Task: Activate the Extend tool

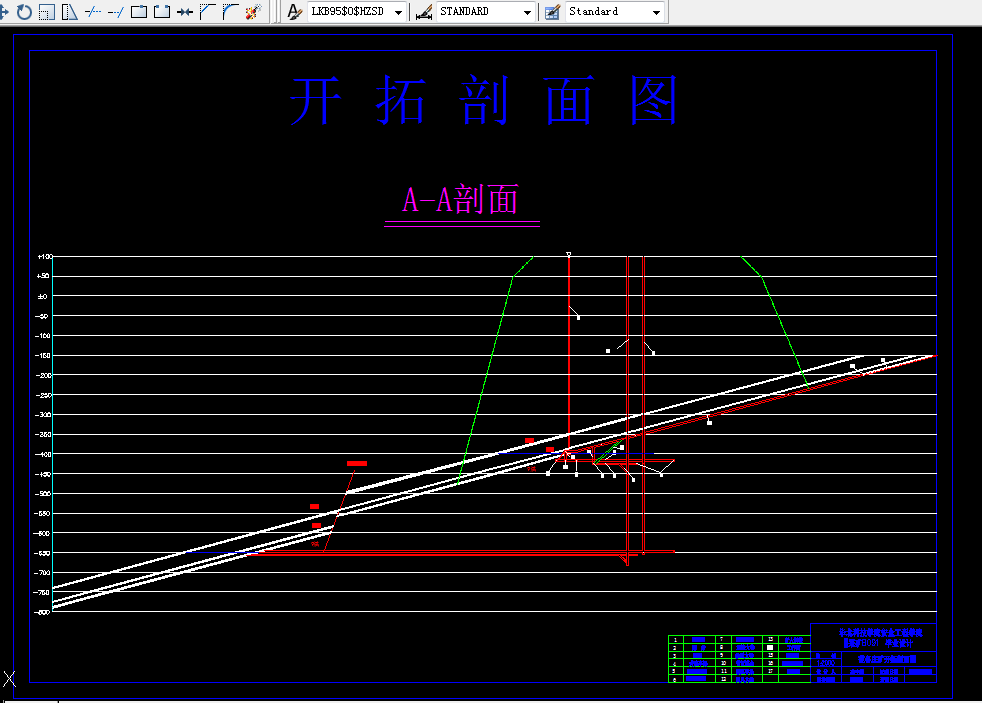Action: click(115, 11)
